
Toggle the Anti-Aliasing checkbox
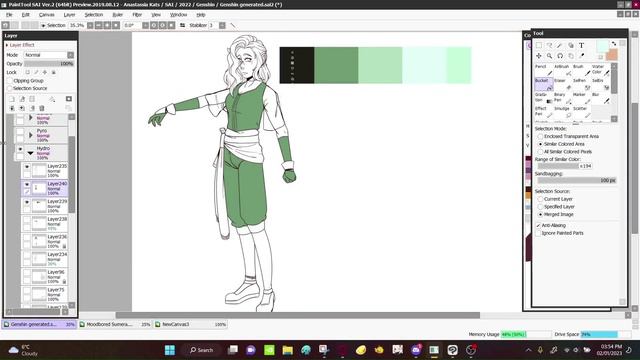click(x=538, y=225)
